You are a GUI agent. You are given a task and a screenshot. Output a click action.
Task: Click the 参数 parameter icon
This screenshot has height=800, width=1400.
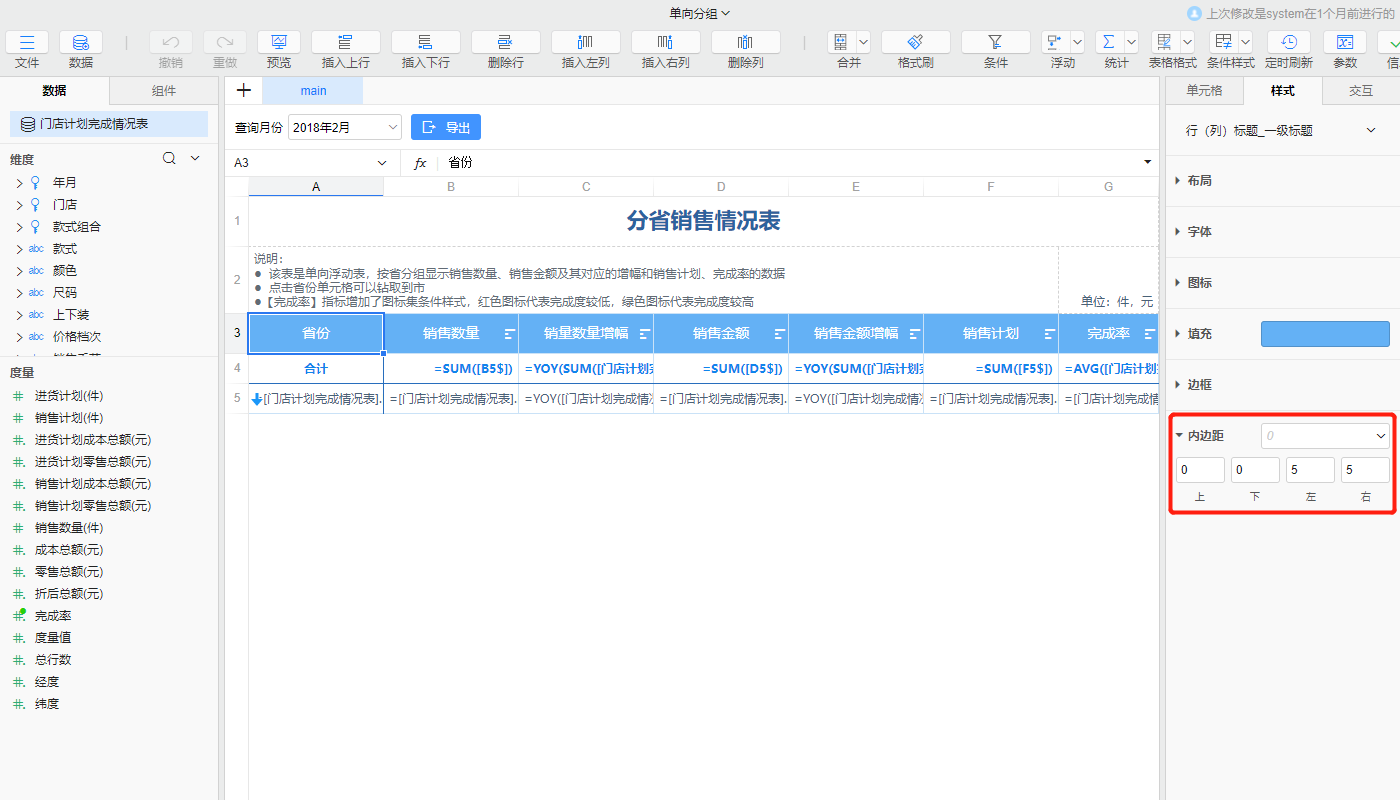tap(1344, 43)
